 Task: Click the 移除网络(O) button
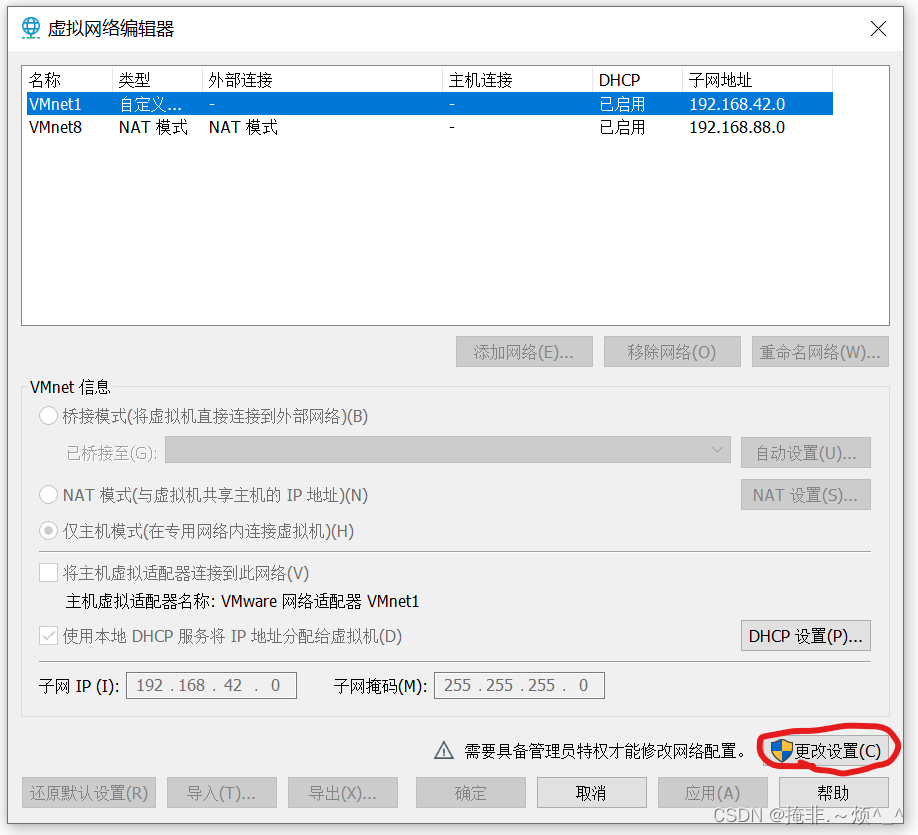pyautogui.click(x=672, y=351)
